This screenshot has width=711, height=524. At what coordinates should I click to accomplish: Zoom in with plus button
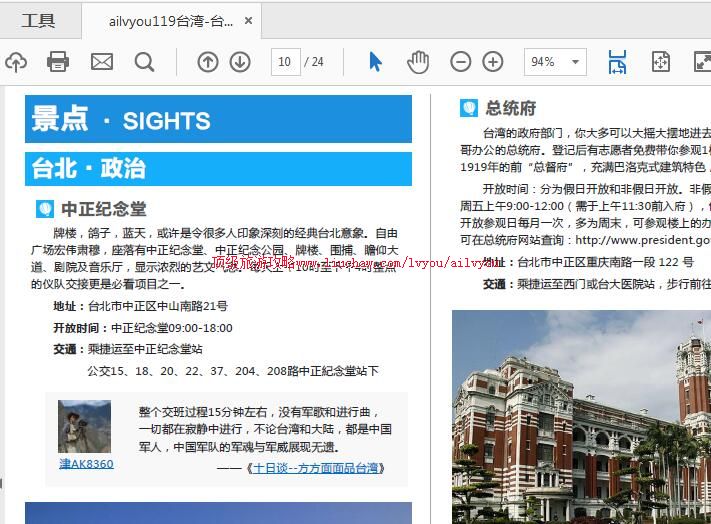493,62
